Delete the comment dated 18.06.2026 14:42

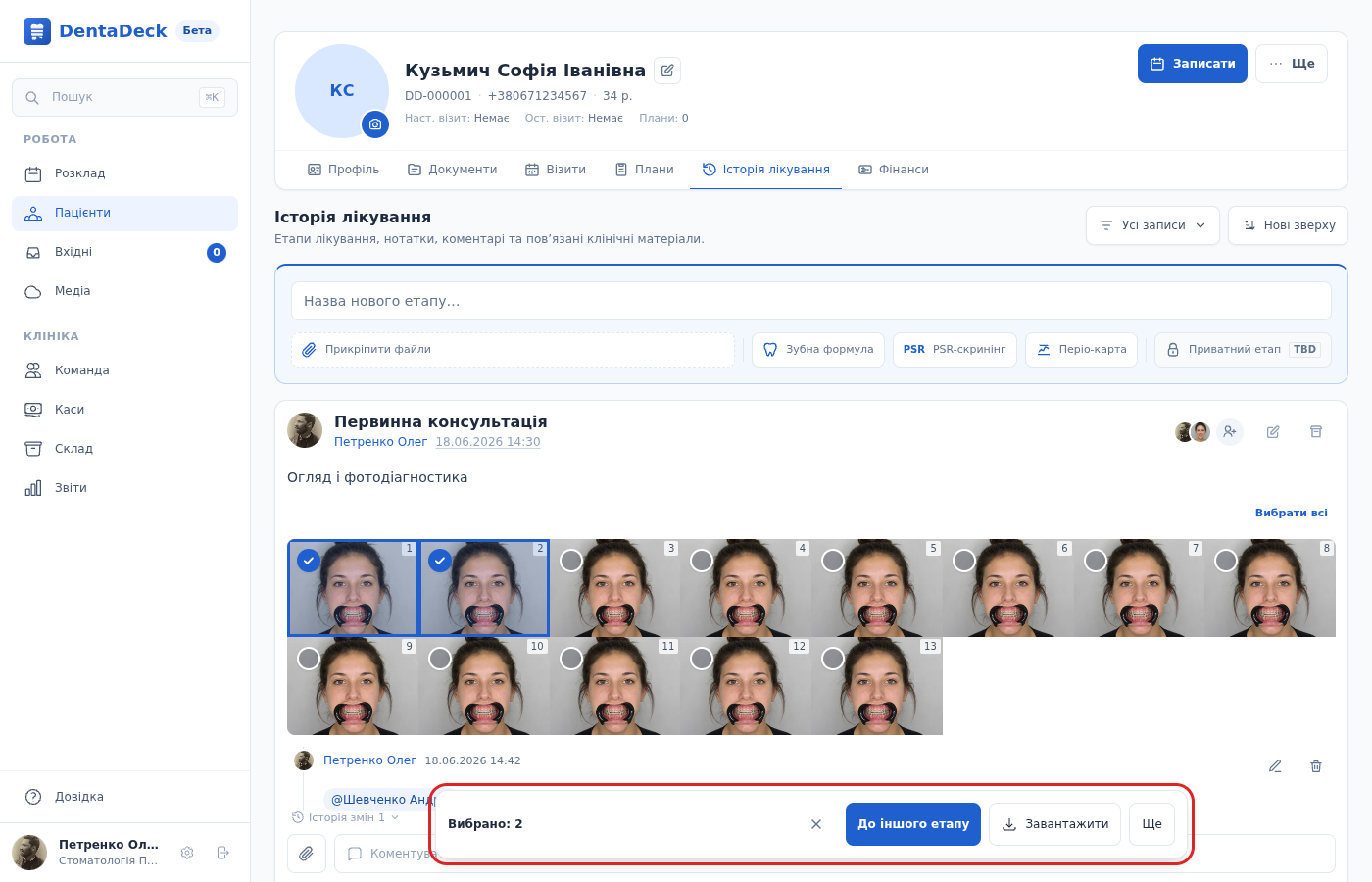pos(1316,766)
